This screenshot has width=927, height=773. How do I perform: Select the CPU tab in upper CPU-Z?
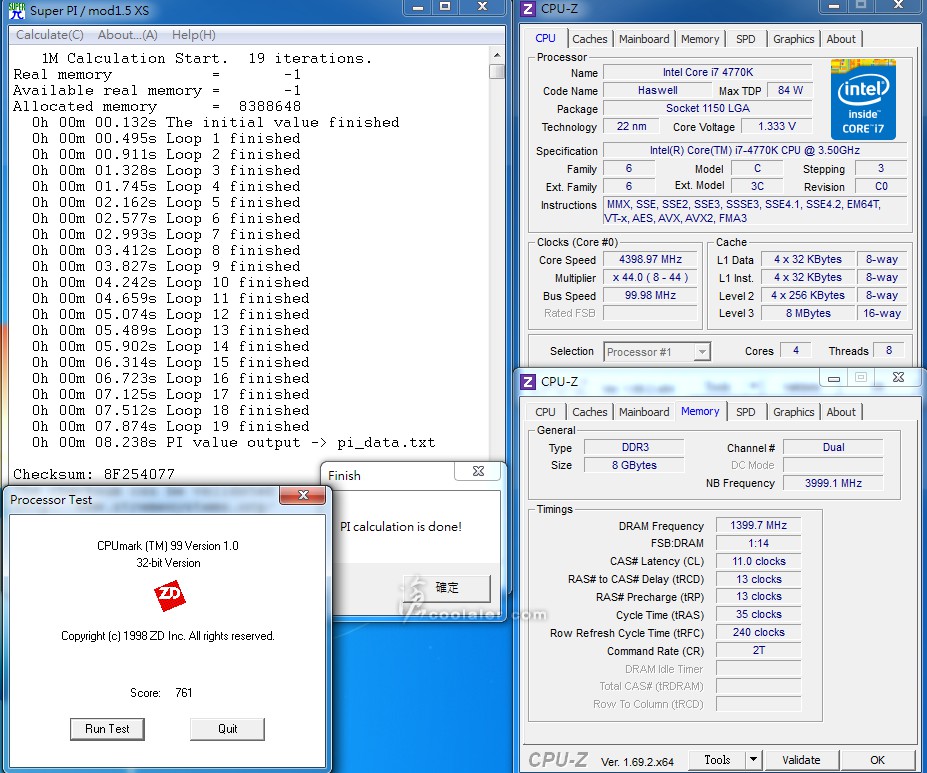coord(545,38)
